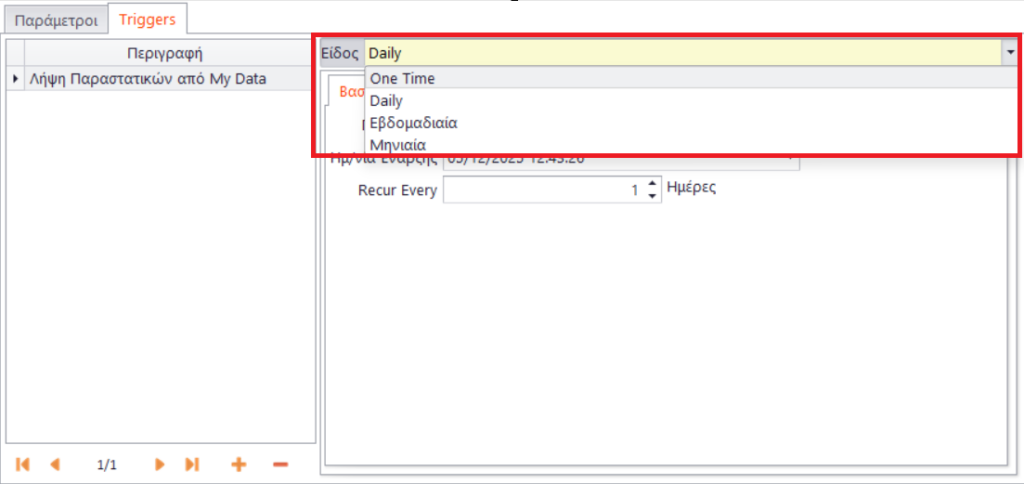Collapse the Είδος dropdown using its arrow

tap(1011, 52)
